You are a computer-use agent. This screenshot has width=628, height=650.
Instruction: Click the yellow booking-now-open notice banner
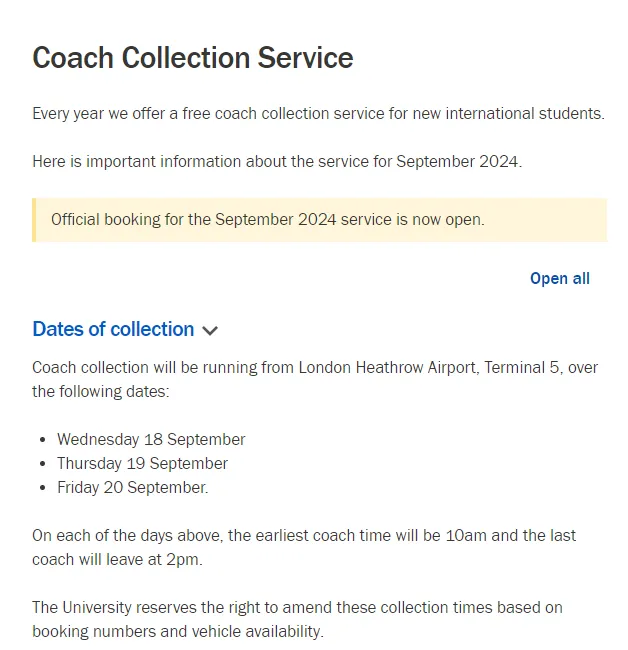click(x=320, y=220)
